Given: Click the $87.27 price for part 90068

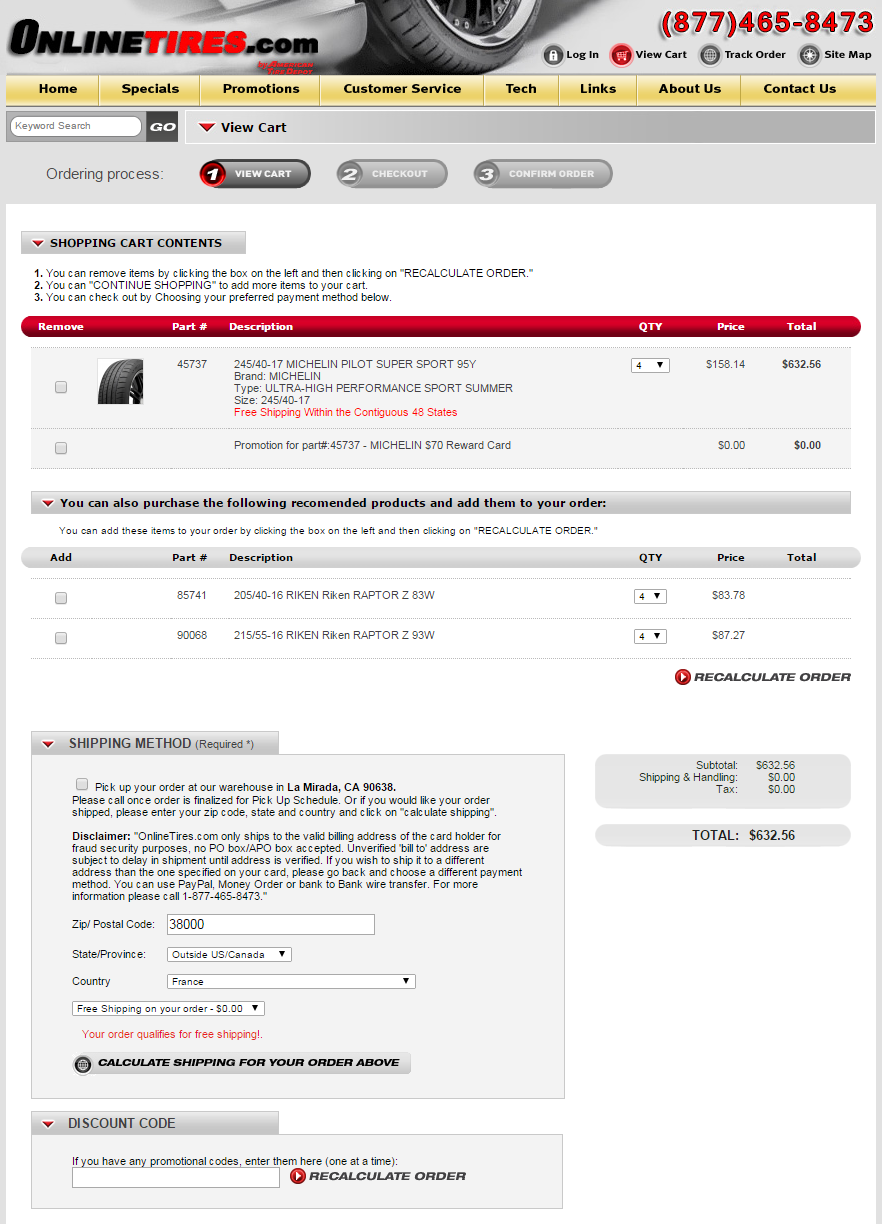Looking at the screenshot, I should (x=728, y=635).
